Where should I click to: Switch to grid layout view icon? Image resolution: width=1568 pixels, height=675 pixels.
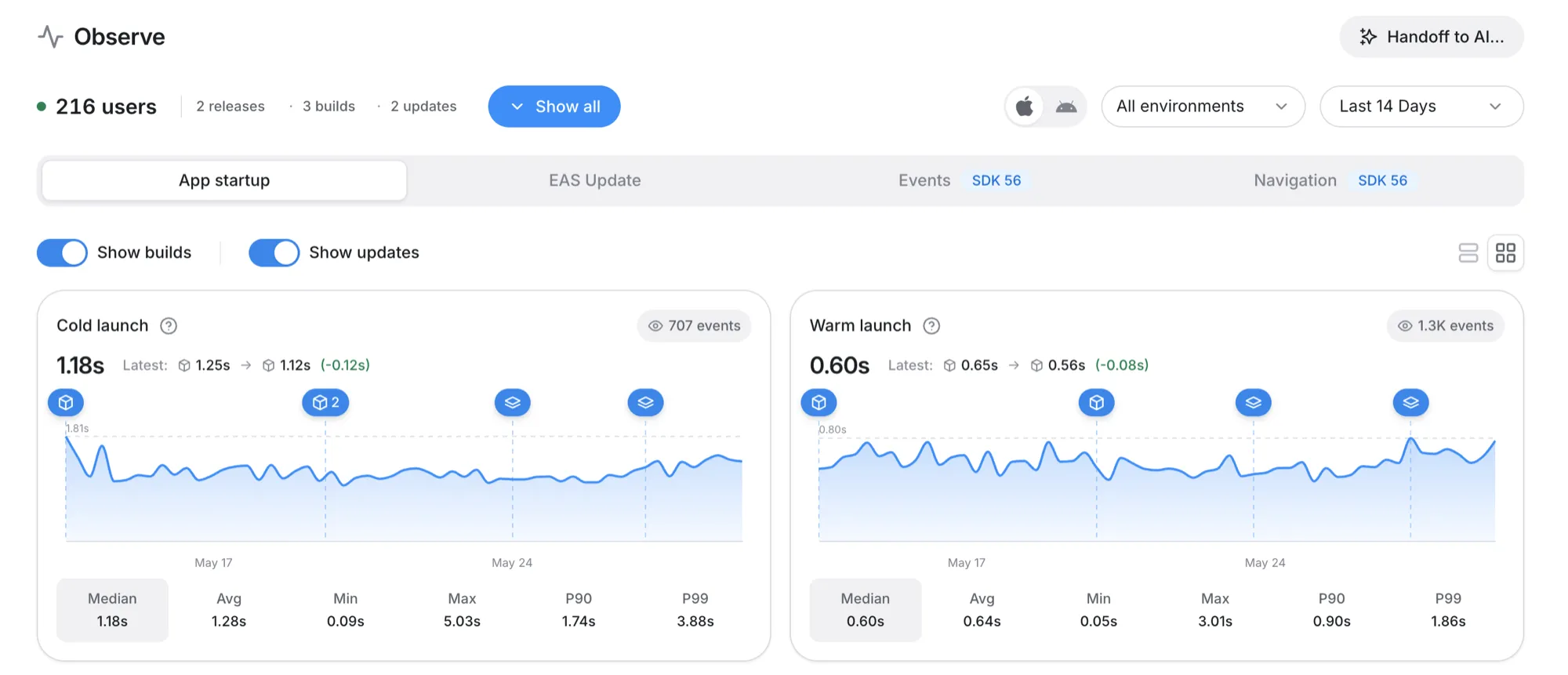[x=1505, y=252]
